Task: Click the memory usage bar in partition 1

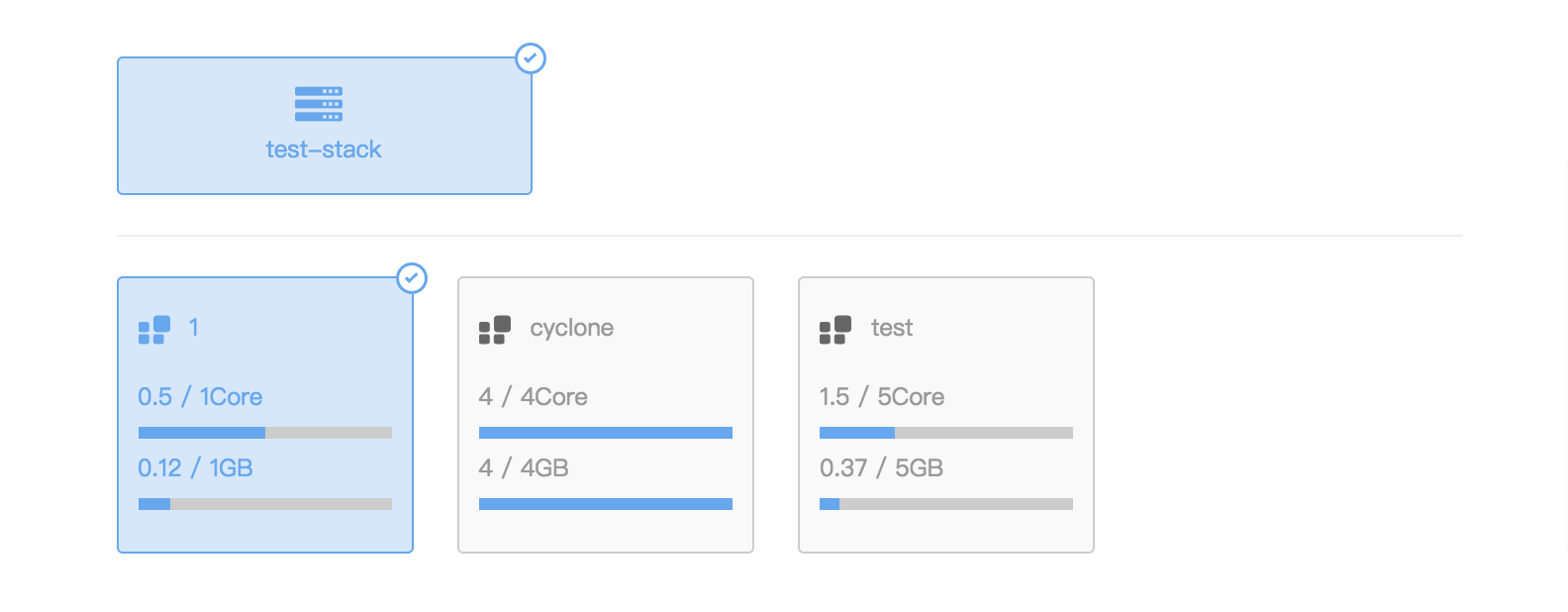Action: (265, 504)
